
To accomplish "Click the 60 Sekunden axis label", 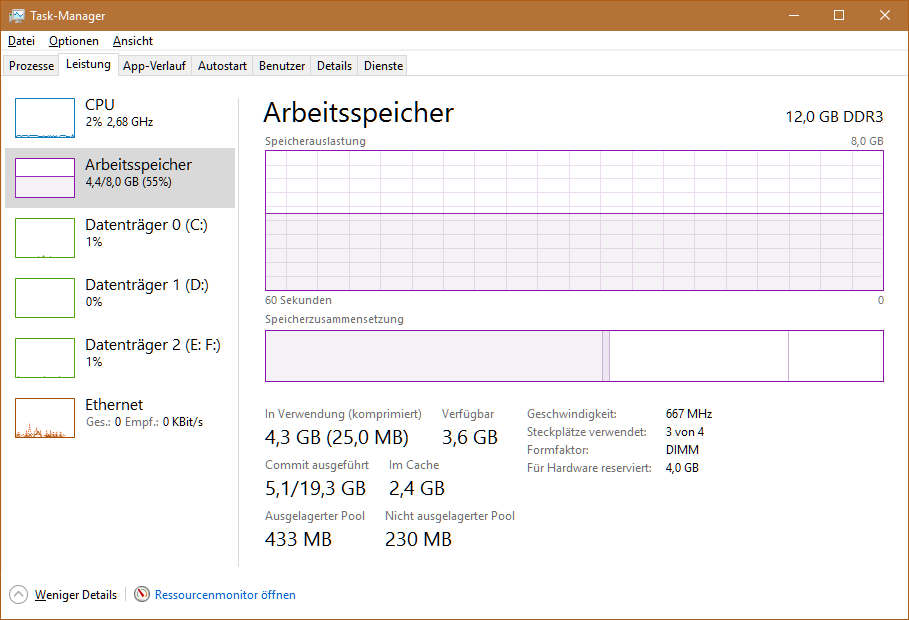I will [x=298, y=300].
